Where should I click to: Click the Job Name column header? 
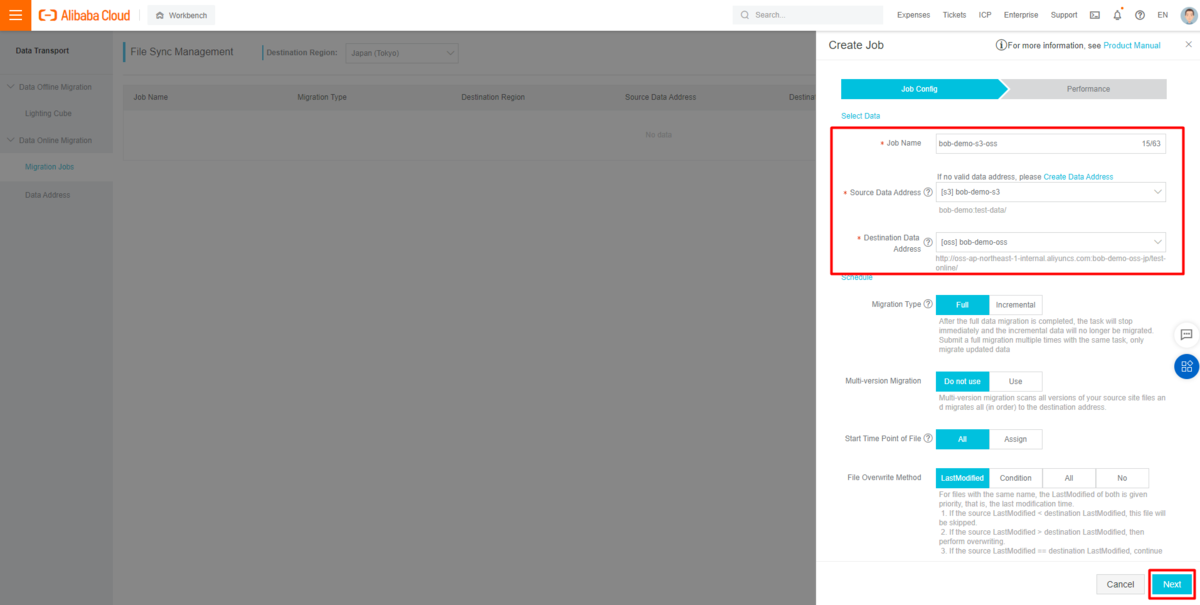(151, 97)
